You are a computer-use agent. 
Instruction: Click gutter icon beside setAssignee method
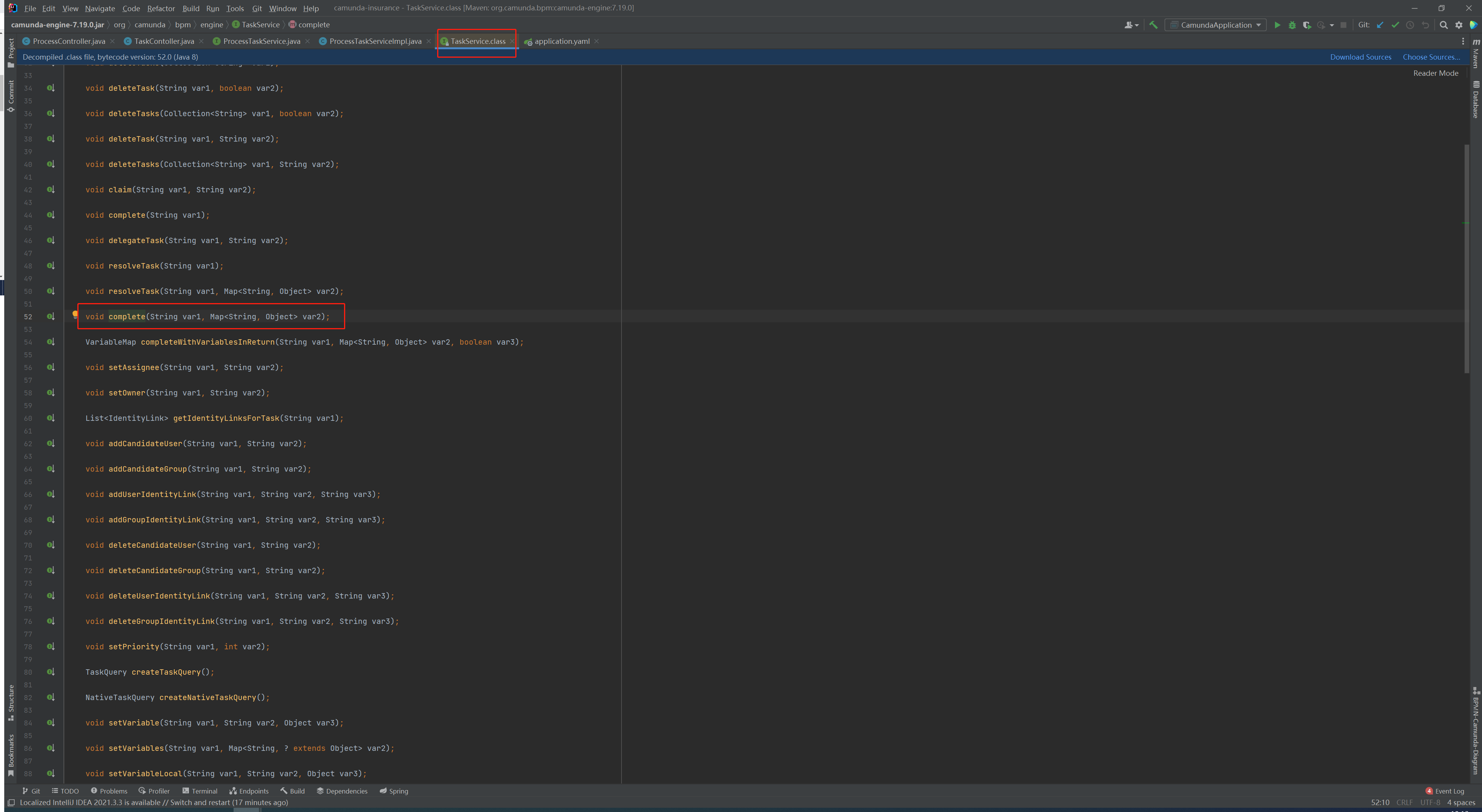point(51,367)
